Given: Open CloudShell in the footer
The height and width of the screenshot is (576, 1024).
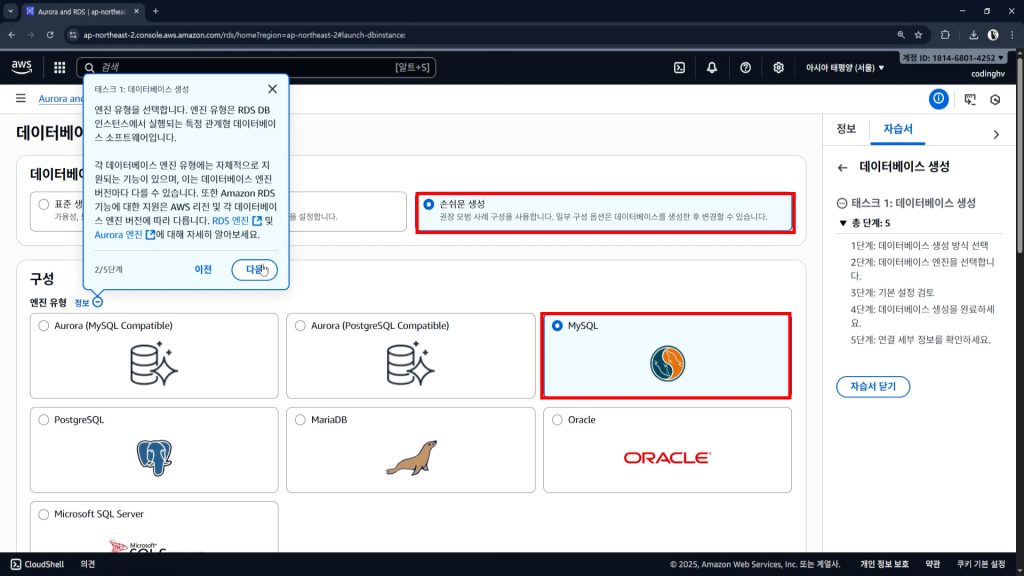Looking at the screenshot, I should tap(37, 564).
